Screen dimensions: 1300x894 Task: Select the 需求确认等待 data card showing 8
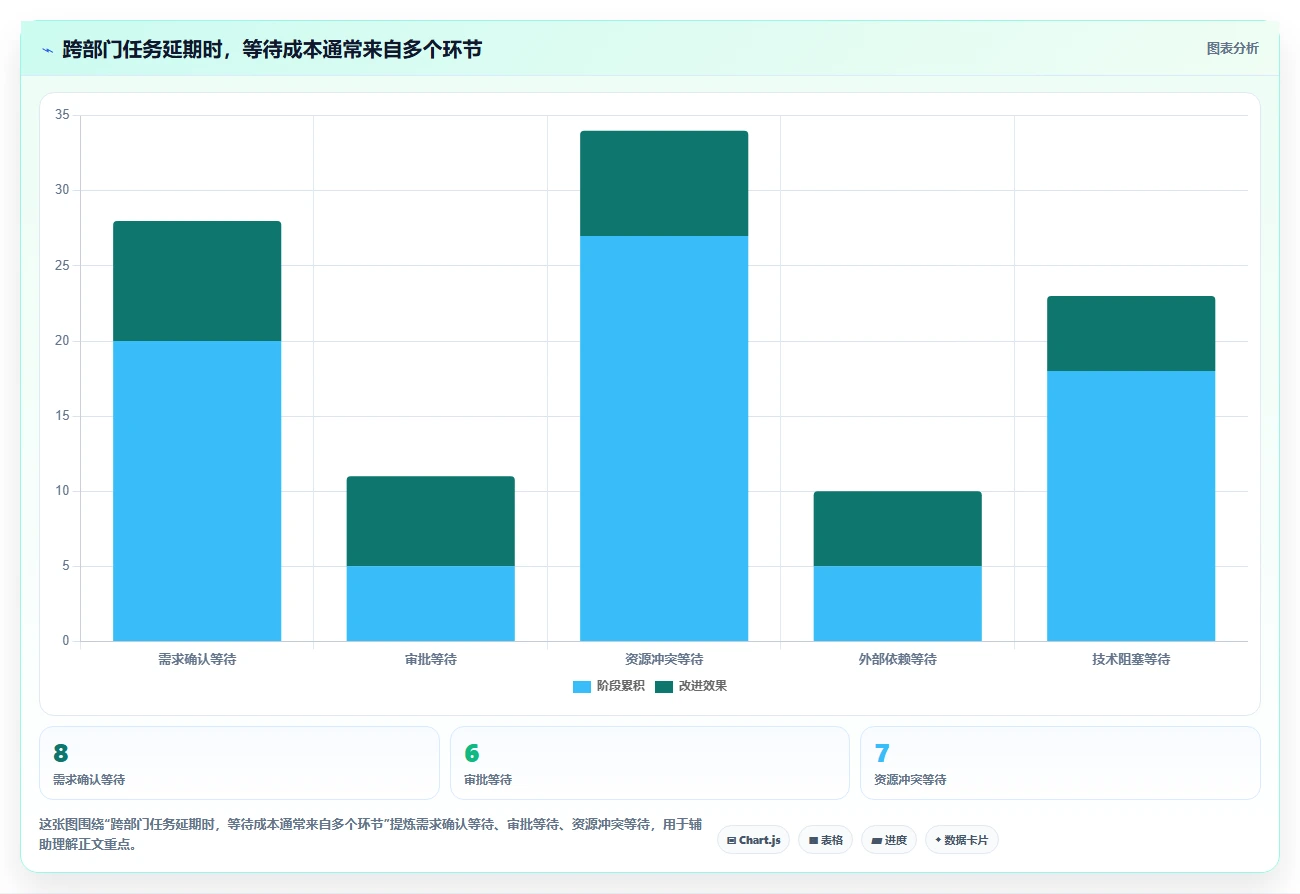click(x=239, y=763)
